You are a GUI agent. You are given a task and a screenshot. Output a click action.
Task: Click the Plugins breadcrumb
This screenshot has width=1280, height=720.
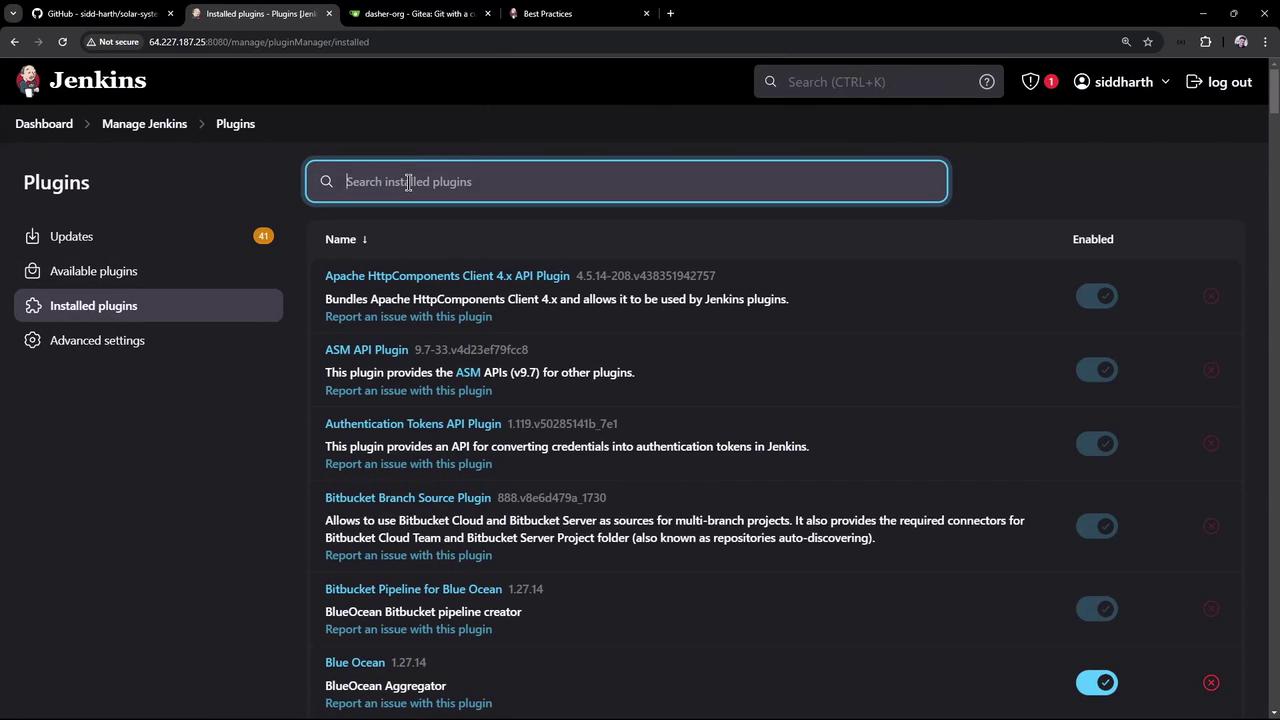point(235,124)
